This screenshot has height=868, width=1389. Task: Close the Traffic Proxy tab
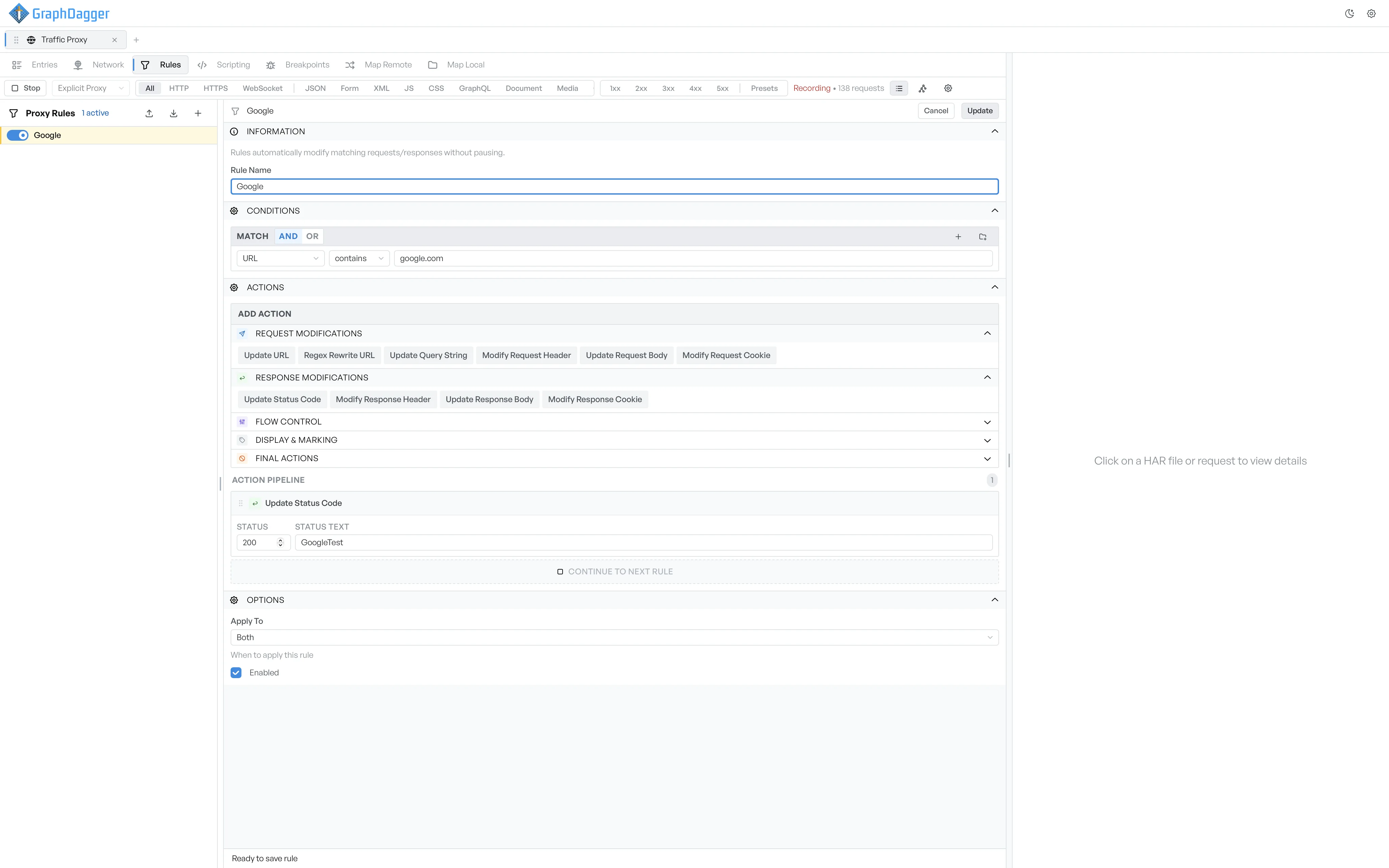click(114, 40)
